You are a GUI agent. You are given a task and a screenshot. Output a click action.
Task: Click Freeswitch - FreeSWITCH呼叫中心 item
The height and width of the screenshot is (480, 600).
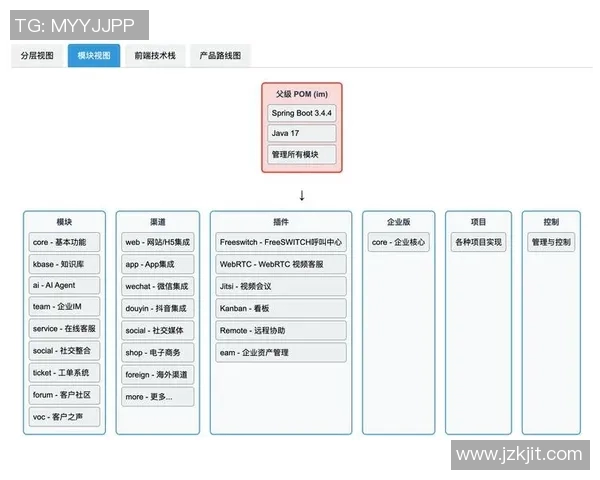coord(281,242)
